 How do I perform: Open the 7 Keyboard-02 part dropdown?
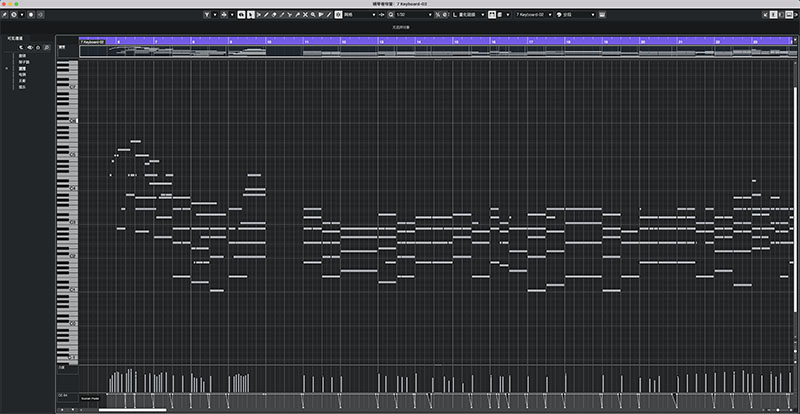(534, 15)
